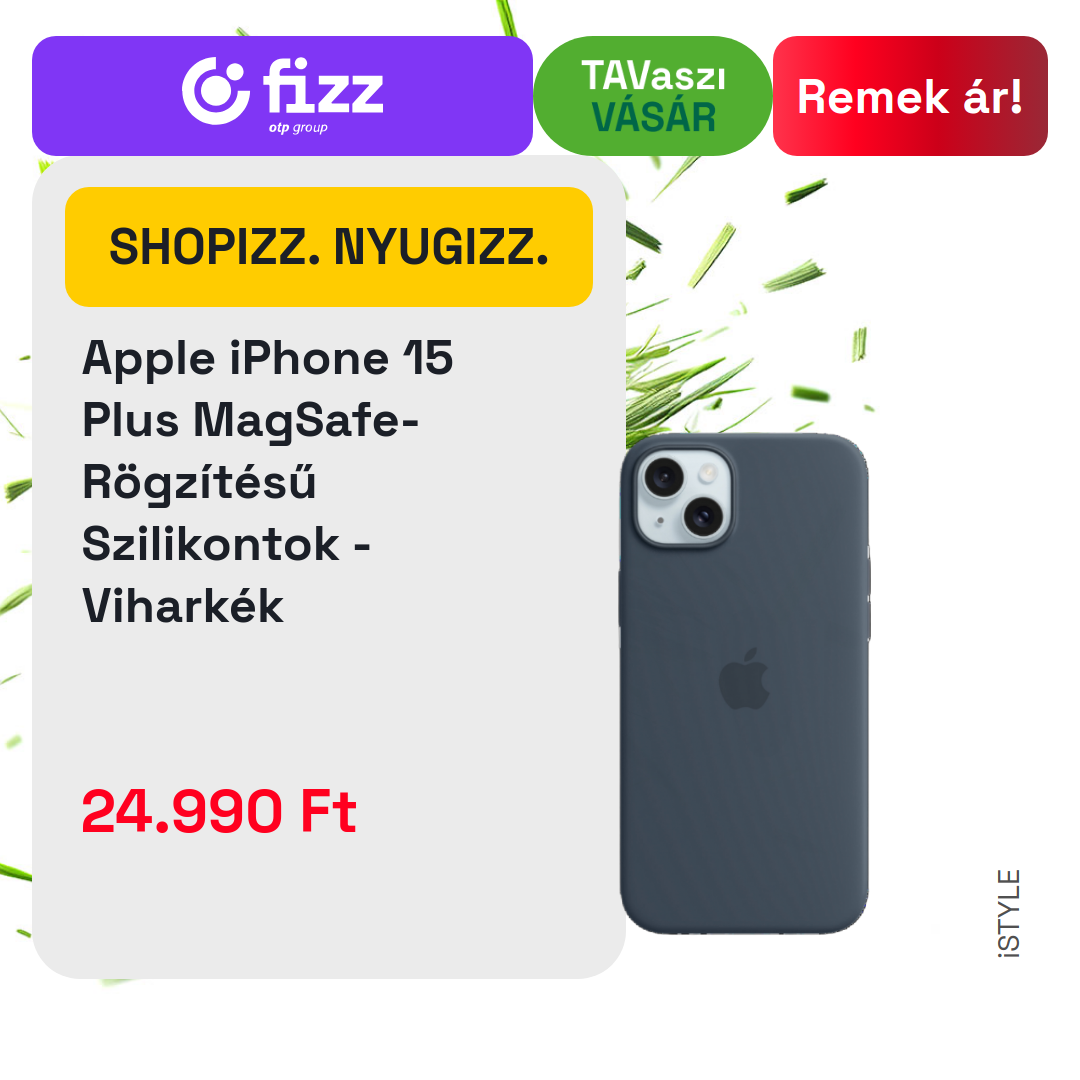Click the Viharkék color name text
The height and width of the screenshot is (1080, 1080).
[x=183, y=606]
